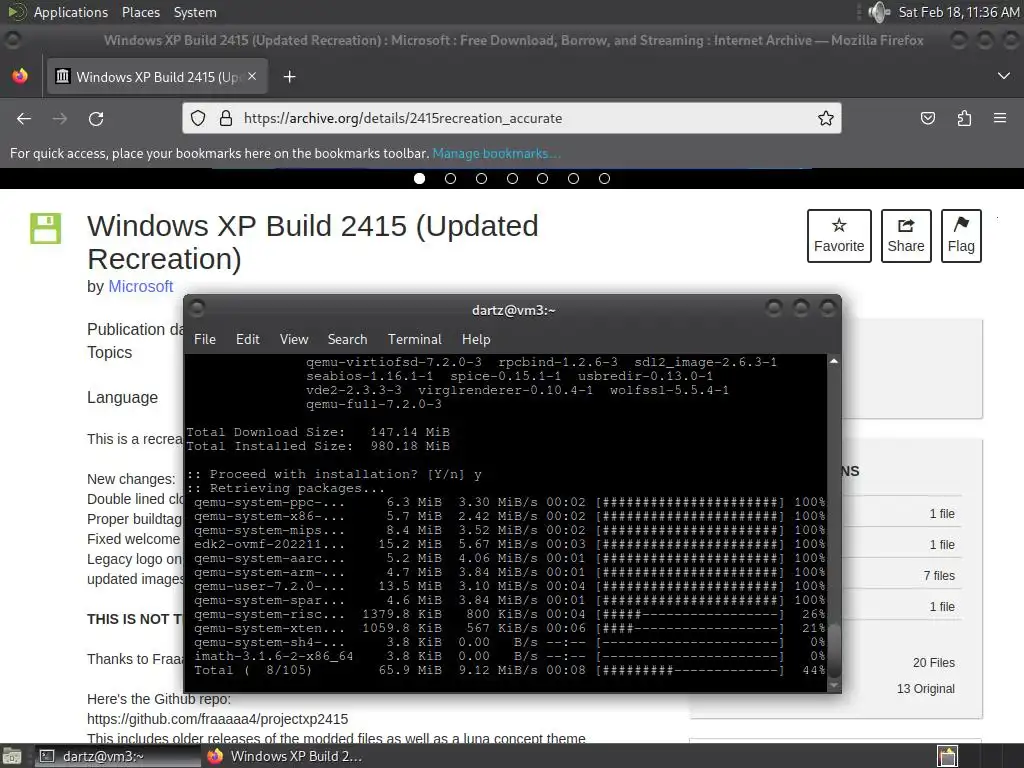Image resolution: width=1024 pixels, height=768 pixels.
Task: Select the fifth carousel dot
Action: click(x=542, y=178)
